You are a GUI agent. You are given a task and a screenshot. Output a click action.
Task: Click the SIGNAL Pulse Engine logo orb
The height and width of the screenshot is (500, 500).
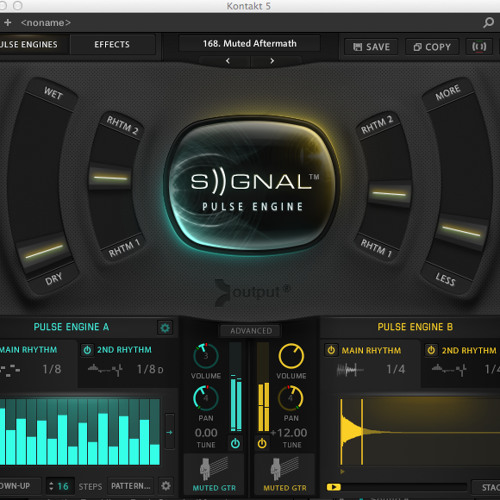(x=252, y=185)
